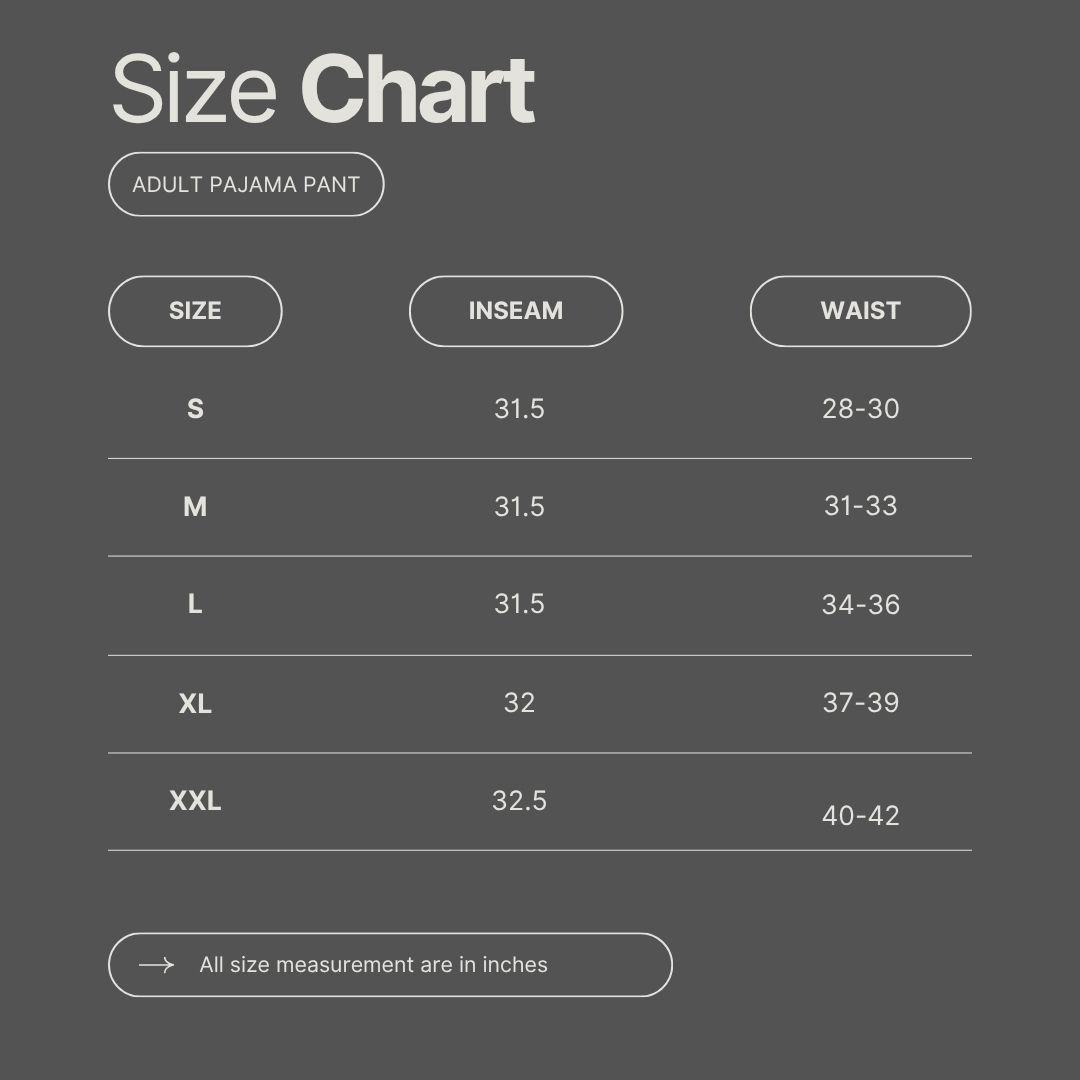Select the 32.5 inseam value

[519, 801]
